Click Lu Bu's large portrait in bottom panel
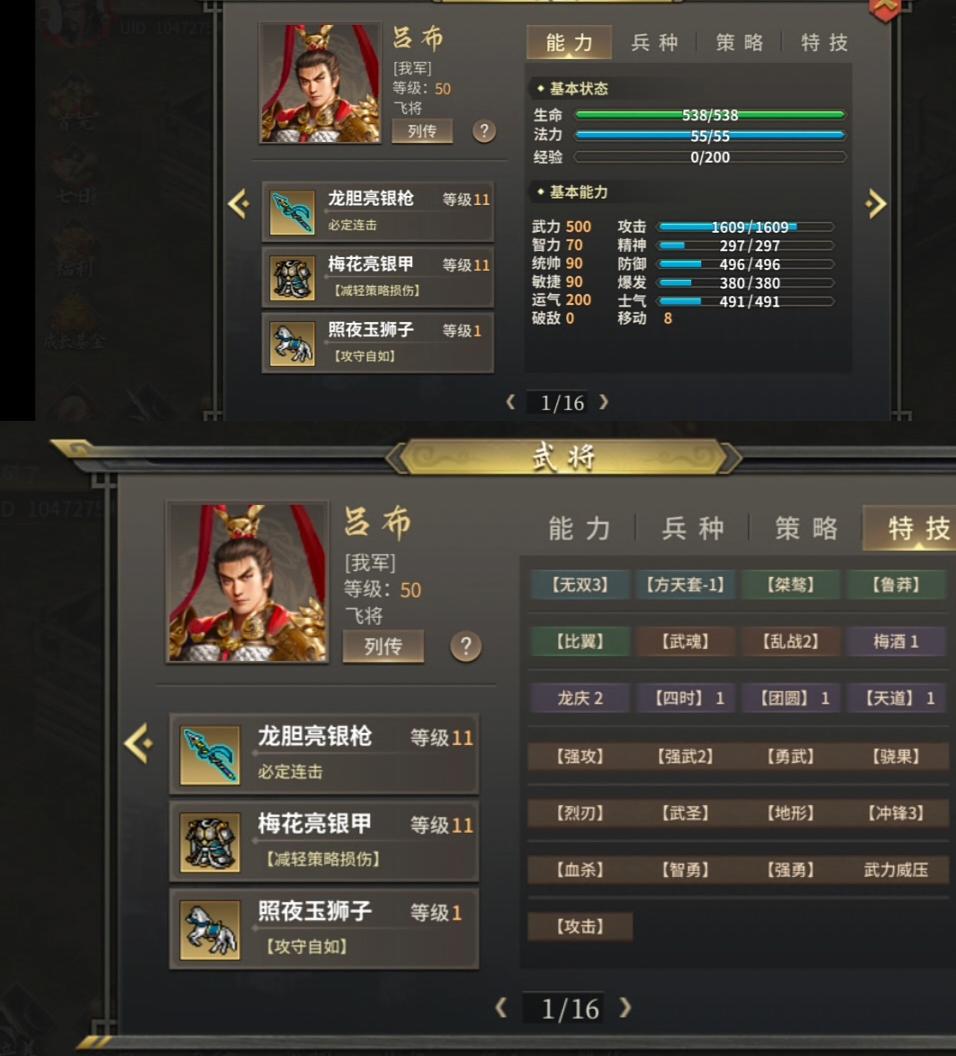This screenshot has height=1056, width=956. coord(248,583)
